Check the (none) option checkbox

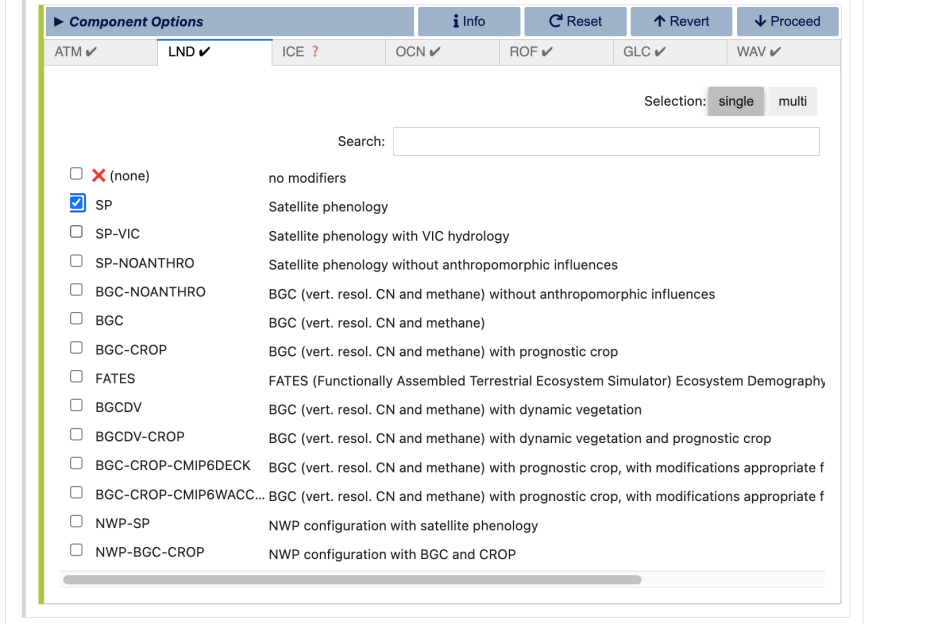click(77, 175)
